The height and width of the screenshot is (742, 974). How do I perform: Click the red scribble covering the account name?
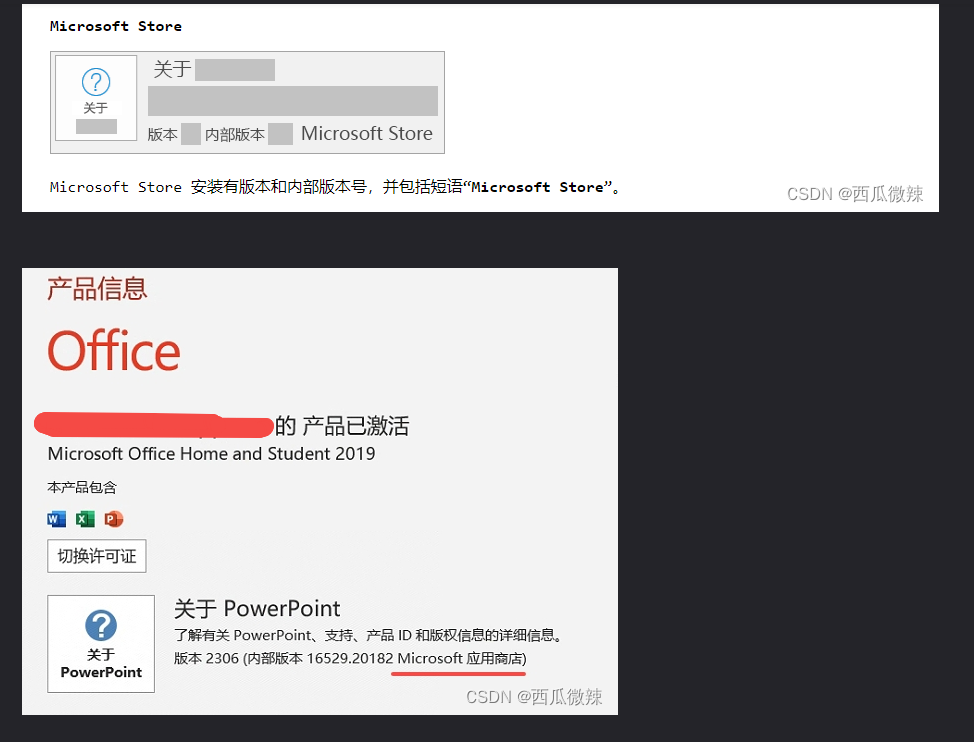[153, 425]
